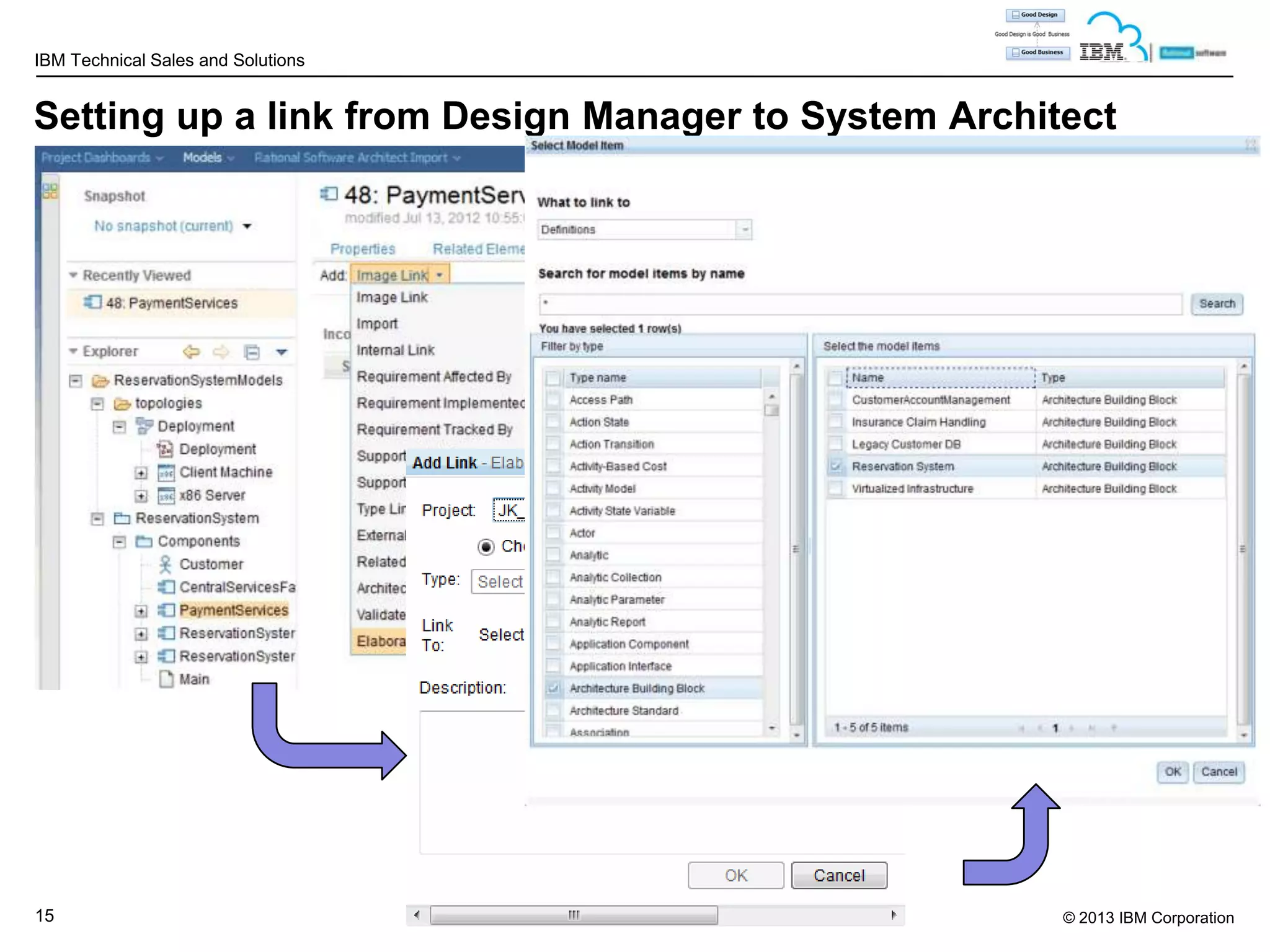Screen dimensions: 1270x952
Task: Click the Deployment topology node icon
Action: click(144, 426)
